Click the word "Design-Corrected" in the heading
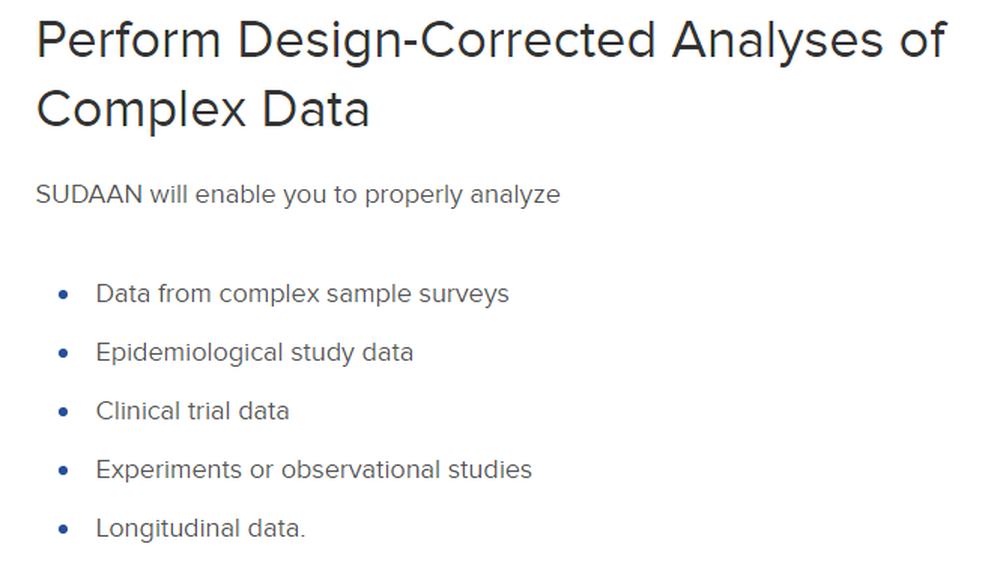Screen dimensions: 1000x577 pyautogui.click(x=447, y=42)
